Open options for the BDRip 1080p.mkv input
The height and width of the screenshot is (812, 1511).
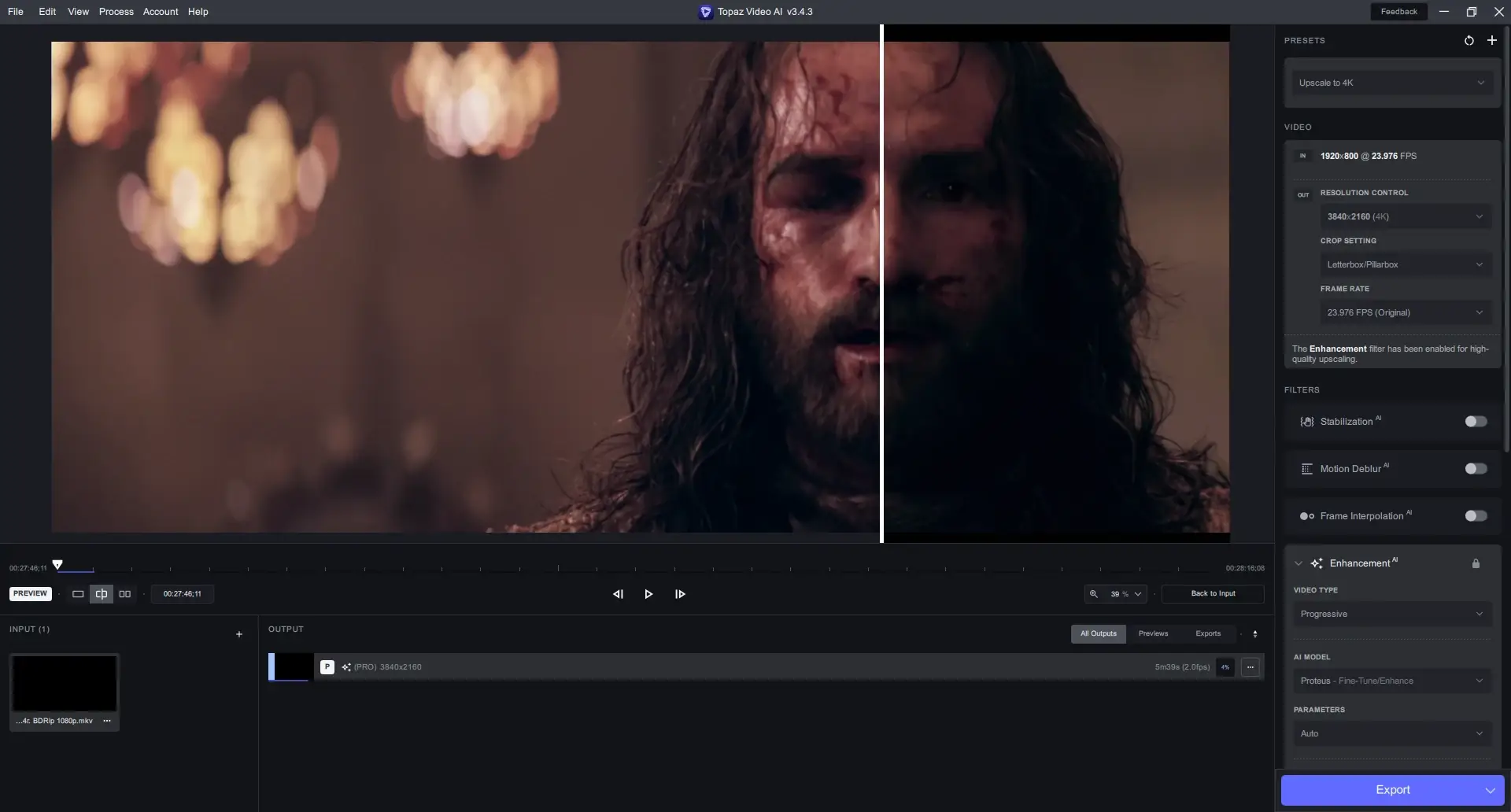(107, 721)
